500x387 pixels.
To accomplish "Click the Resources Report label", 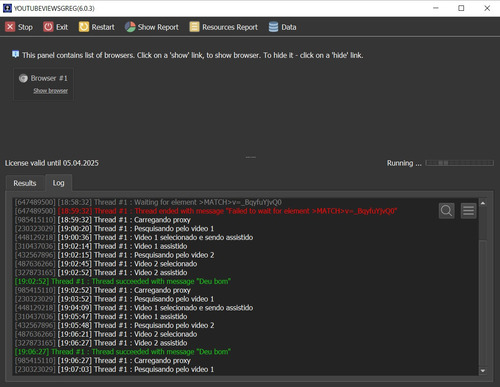I will pyautogui.click(x=230, y=27).
